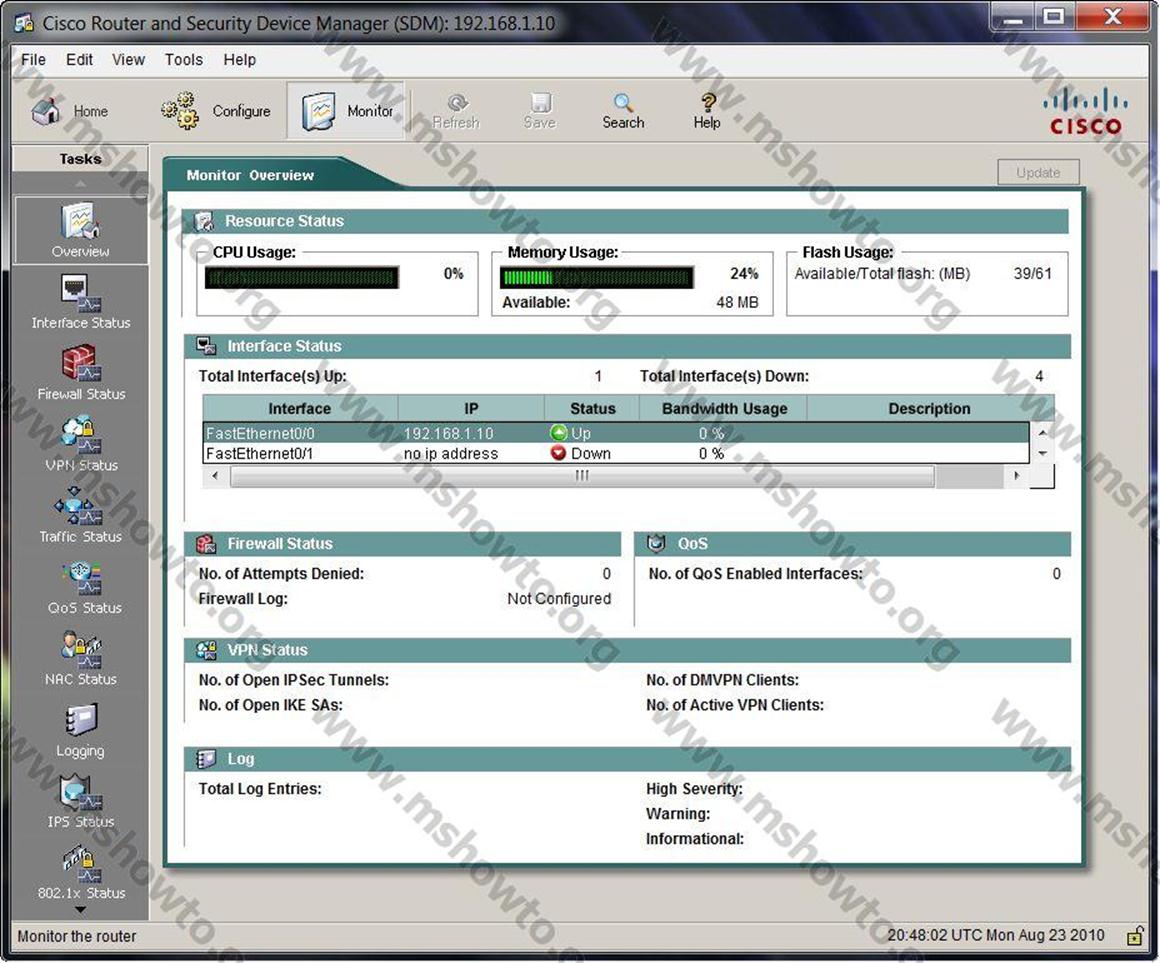
Task: Click the interface table scroll right arrow
Action: click(x=1017, y=476)
